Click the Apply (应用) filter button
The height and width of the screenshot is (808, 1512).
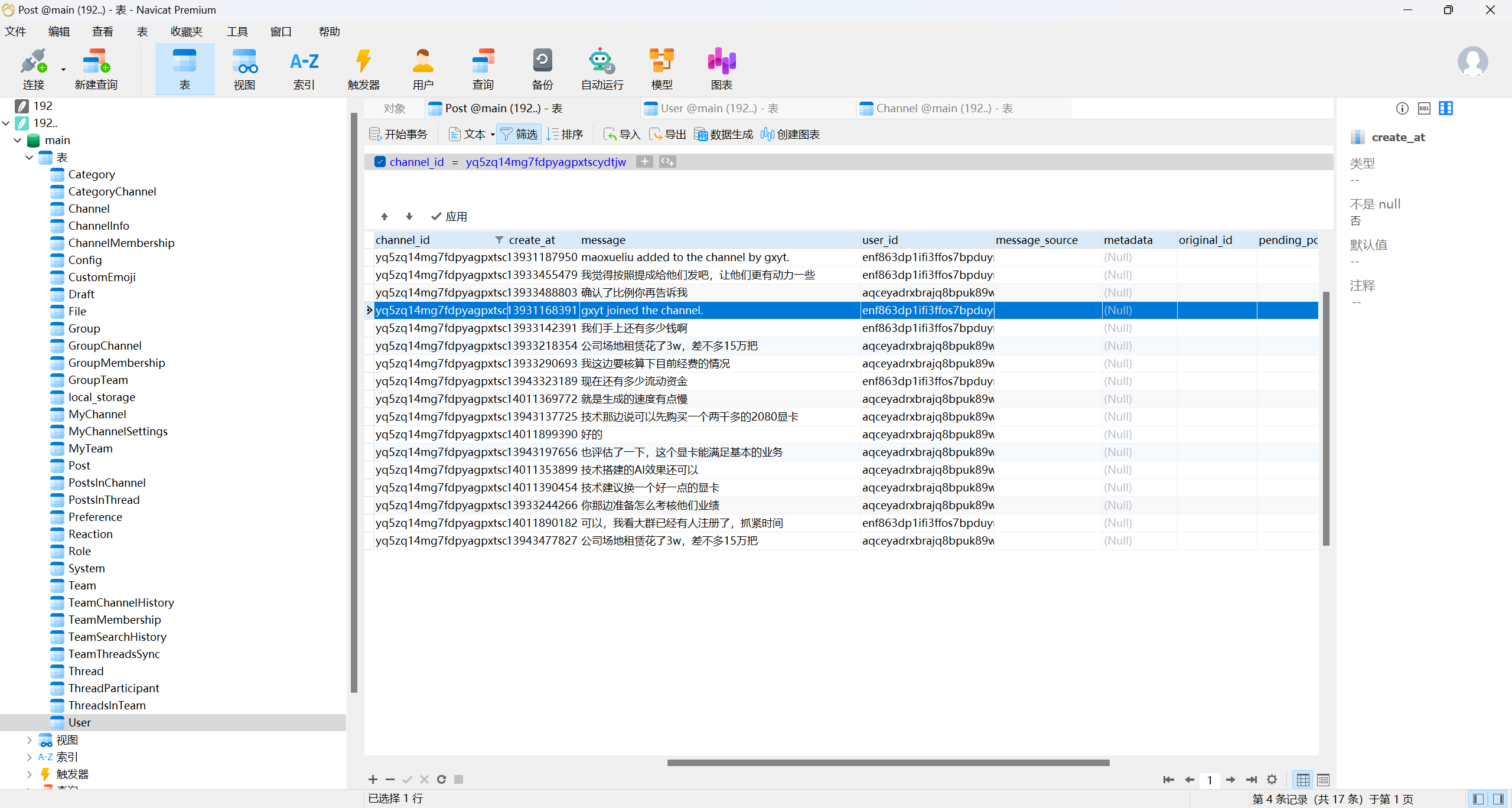449,216
